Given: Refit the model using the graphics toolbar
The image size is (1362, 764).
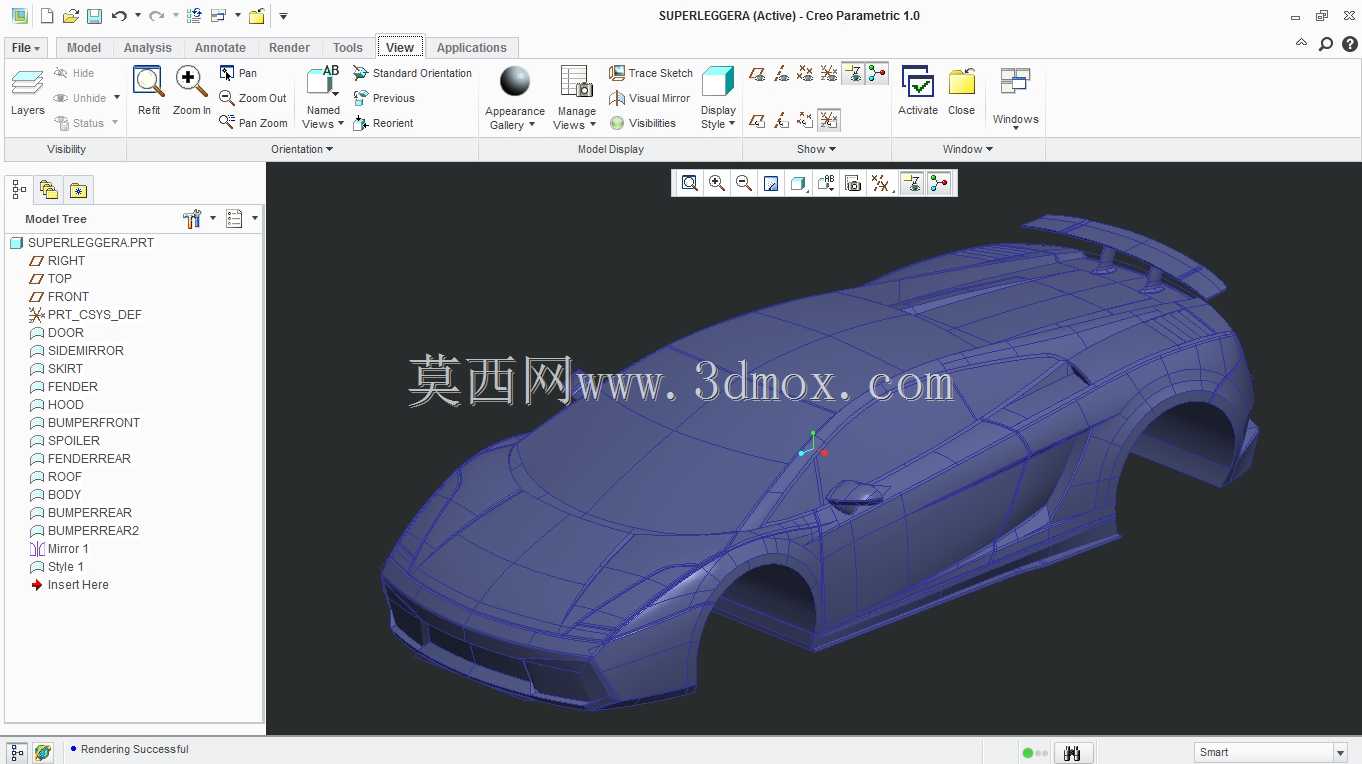Looking at the screenshot, I should (690, 183).
